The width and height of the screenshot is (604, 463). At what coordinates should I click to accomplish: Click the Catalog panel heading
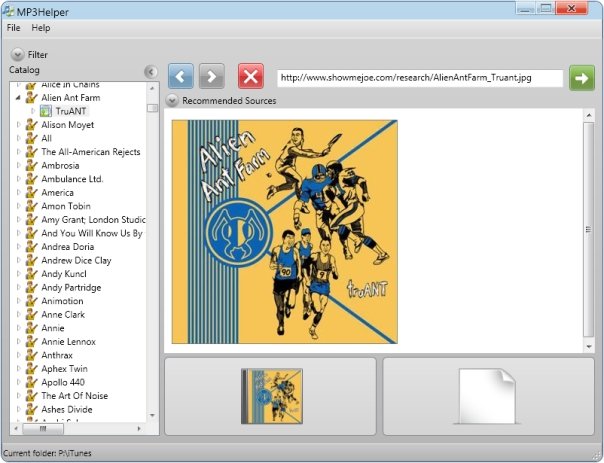pyautogui.click(x=24, y=70)
